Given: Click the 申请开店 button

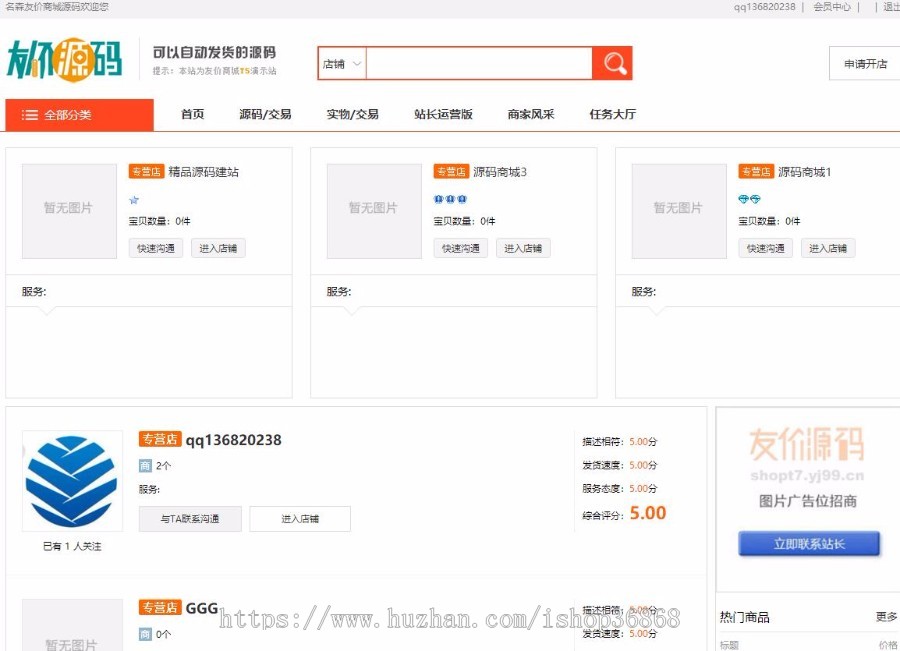Looking at the screenshot, I should tap(865, 64).
